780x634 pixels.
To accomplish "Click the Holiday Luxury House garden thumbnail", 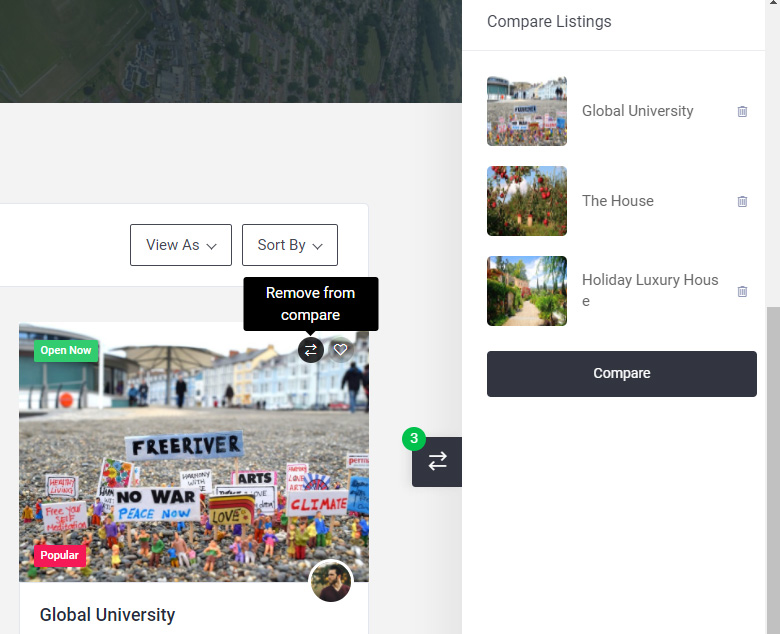I will tap(527, 291).
